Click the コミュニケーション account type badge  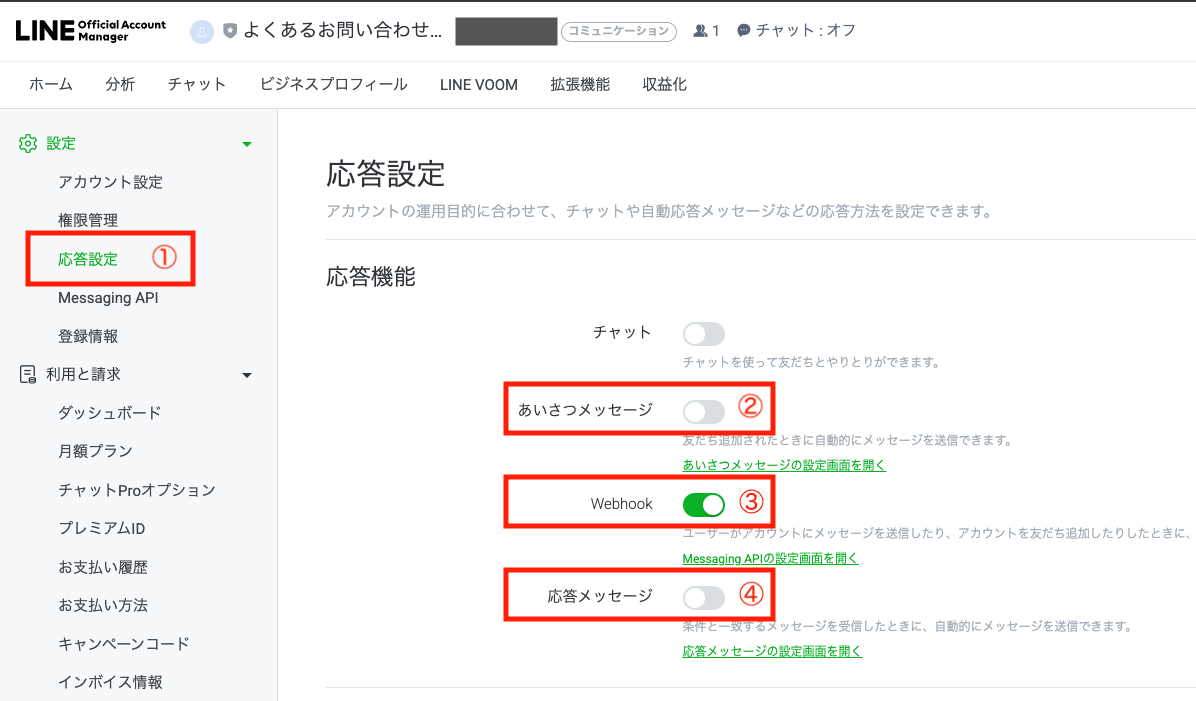(619, 31)
